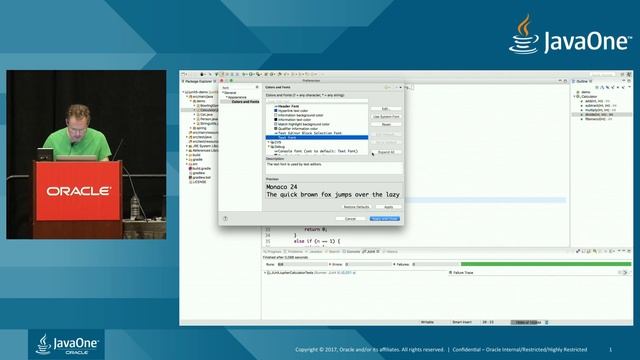
Task: Switch to the Progress tab
Action: [x=273, y=252]
